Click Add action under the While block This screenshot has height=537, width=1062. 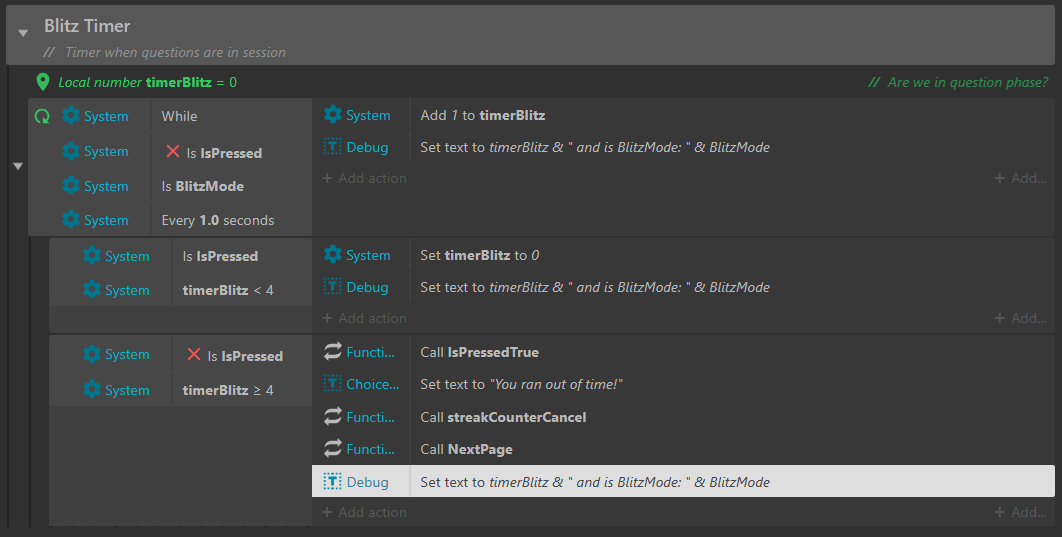pyautogui.click(x=364, y=178)
